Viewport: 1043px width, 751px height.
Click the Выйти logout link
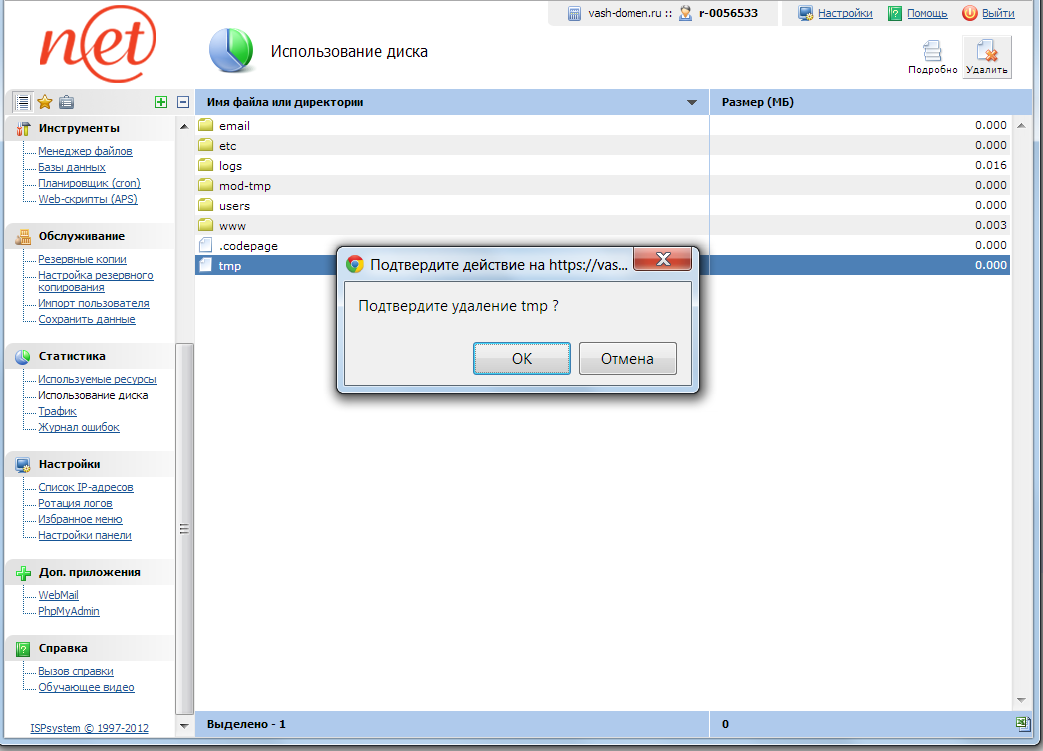click(997, 13)
